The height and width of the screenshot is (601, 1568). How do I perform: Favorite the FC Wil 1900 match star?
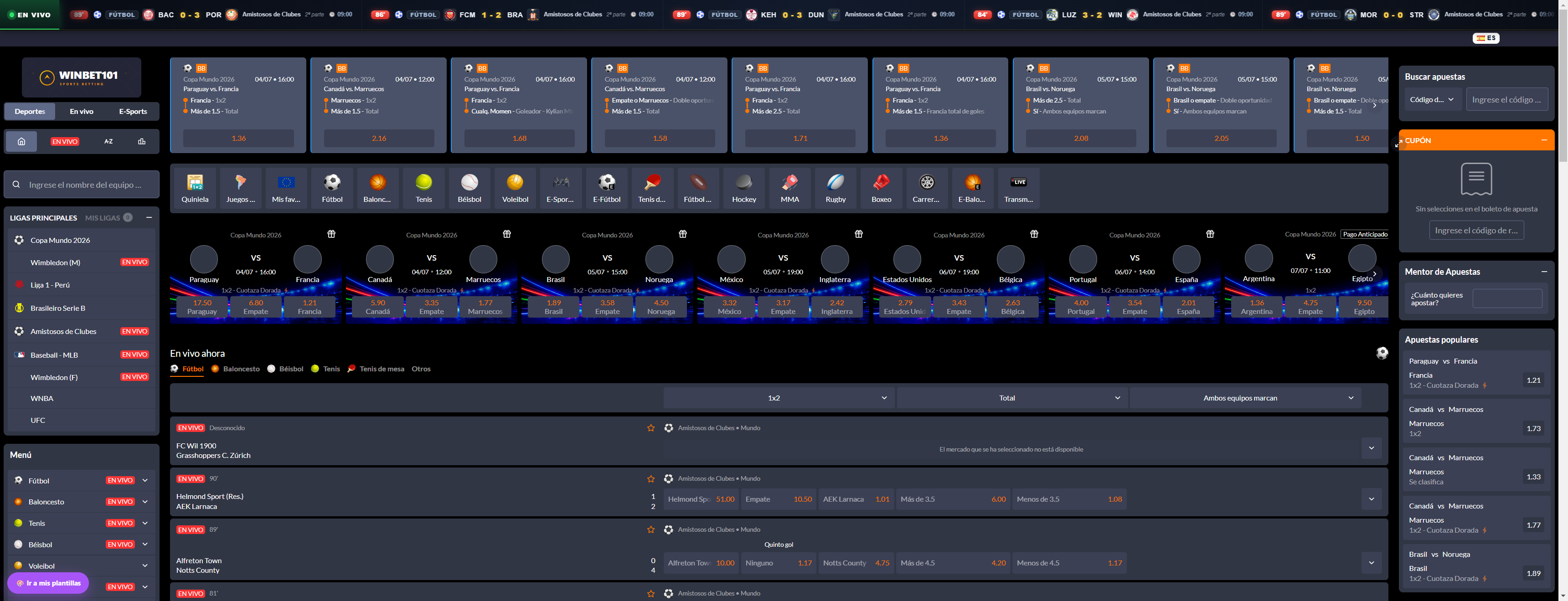pyautogui.click(x=651, y=428)
